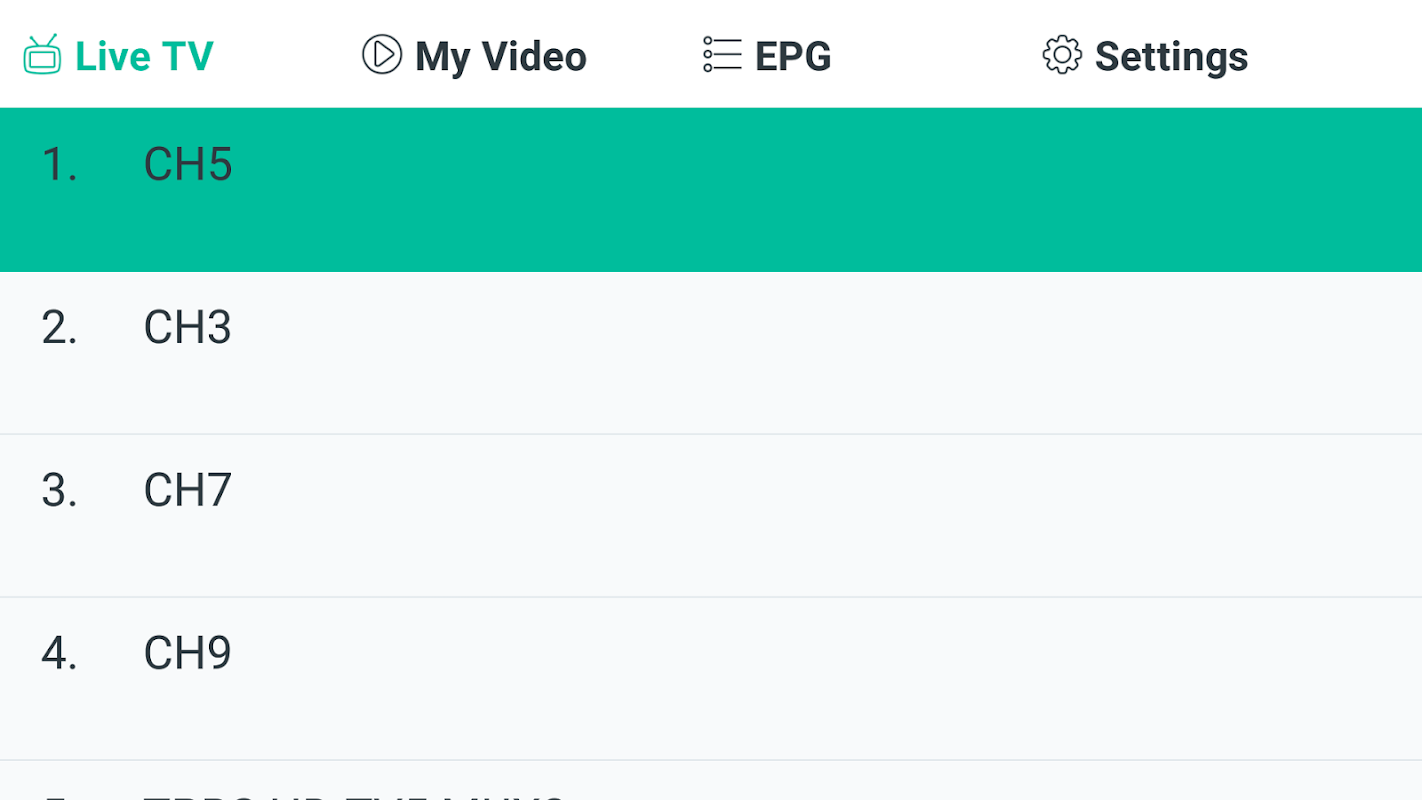1422x800 pixels.
Task: Click the circled play icon for My Video
Action: click(382, 54)
